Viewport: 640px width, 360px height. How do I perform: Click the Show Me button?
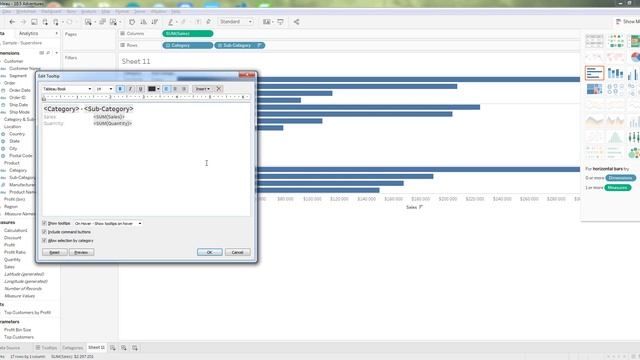point(628,22)
